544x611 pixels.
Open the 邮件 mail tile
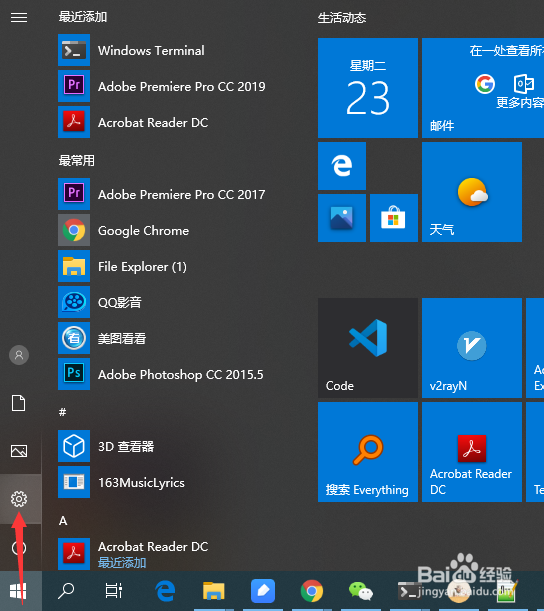click(x=483, y=88)
